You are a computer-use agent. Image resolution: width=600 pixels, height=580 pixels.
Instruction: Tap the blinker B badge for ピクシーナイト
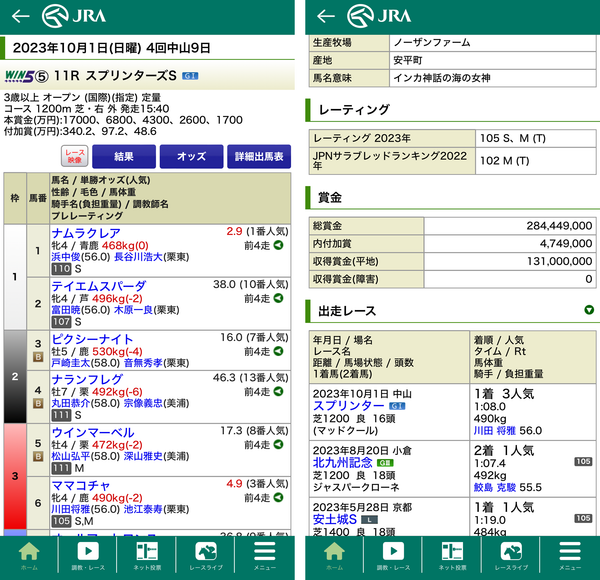[x=38, y=357]
